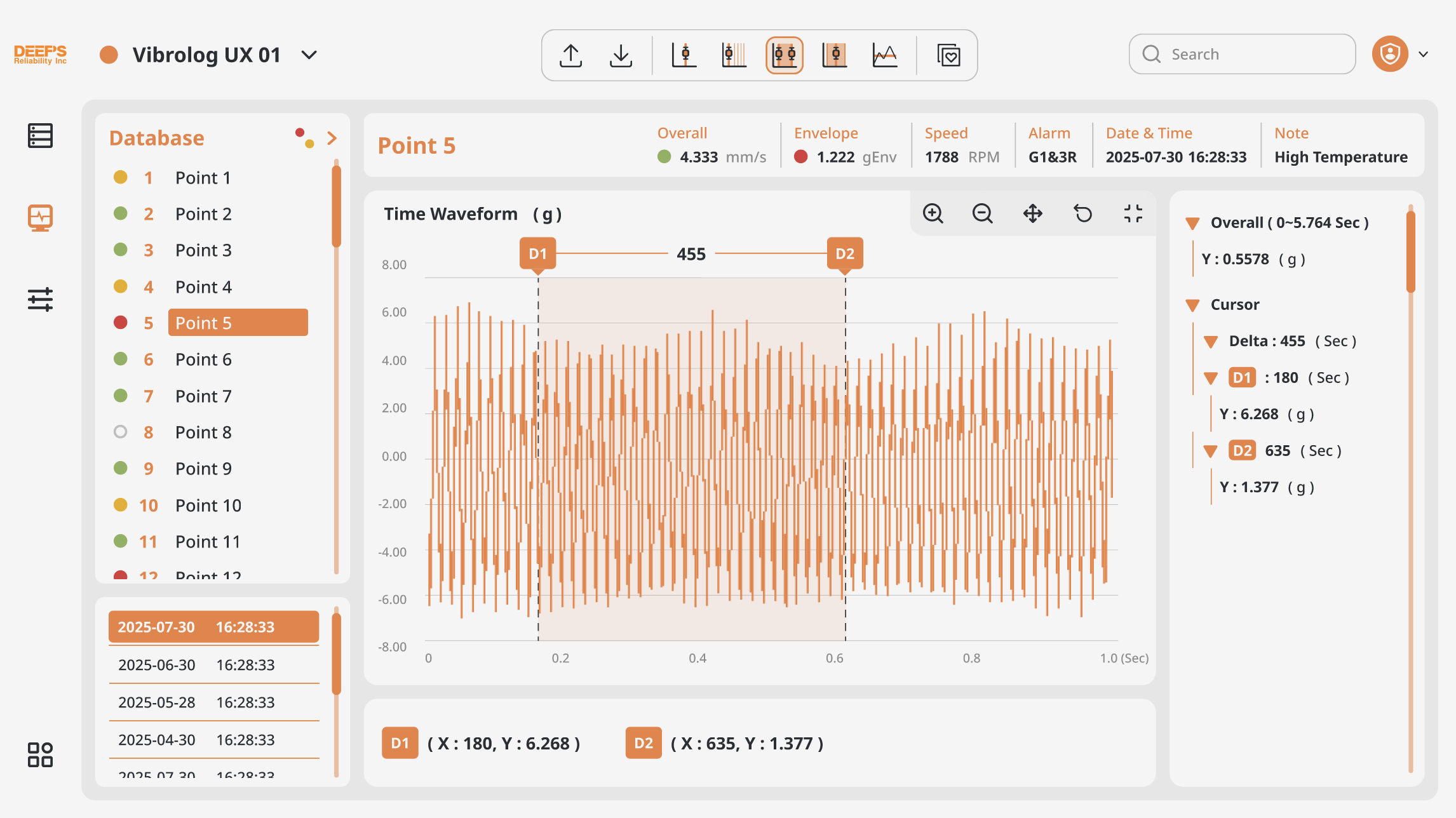Select the 2025-06-30 16:28:33 record
Image resolution: width=1456 pixels, height=818 pixels.
click(213, 665)
